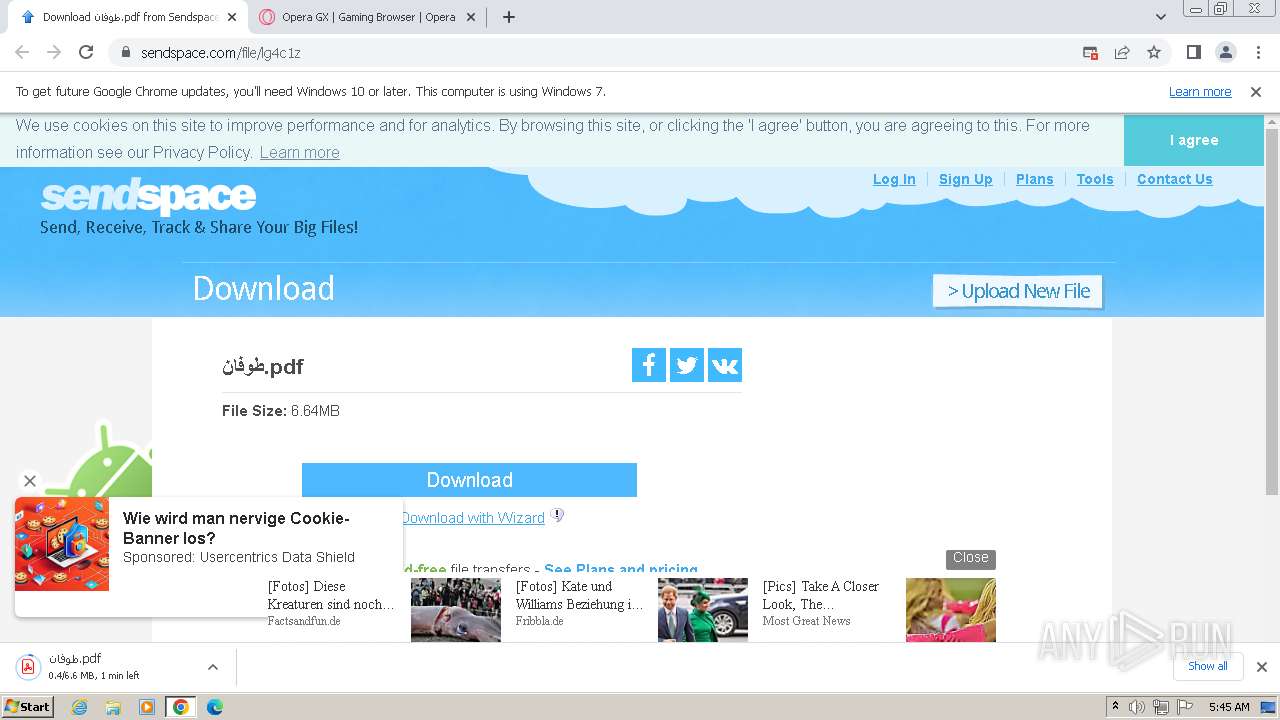Open the Kate und Williams ad thumbnail
The image size is (1280, 720).
[x=702, y=610]
